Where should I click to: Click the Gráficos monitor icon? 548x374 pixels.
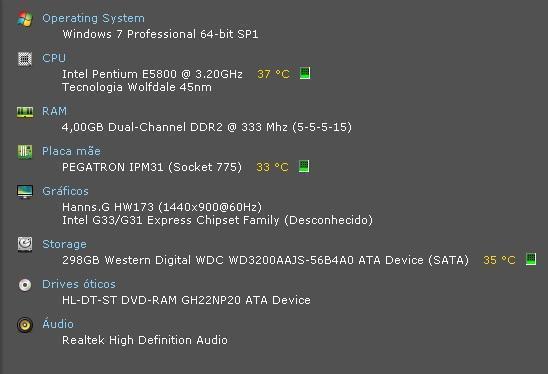coord(25,192)
